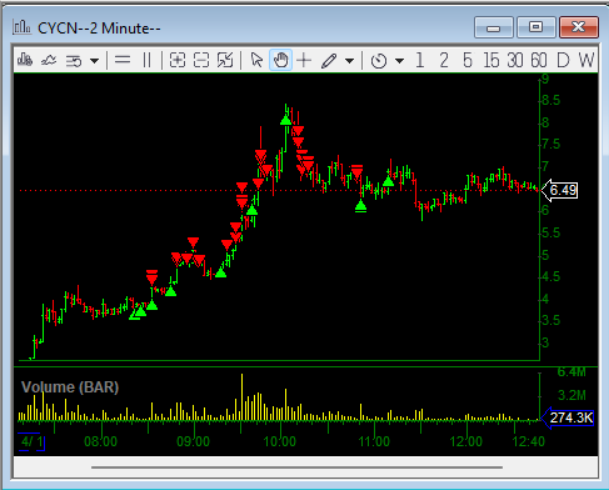The image size is (609, 490).
Task: Click the 12:00 time axis label
Action: pyautogui.click(x=466, y=441)
